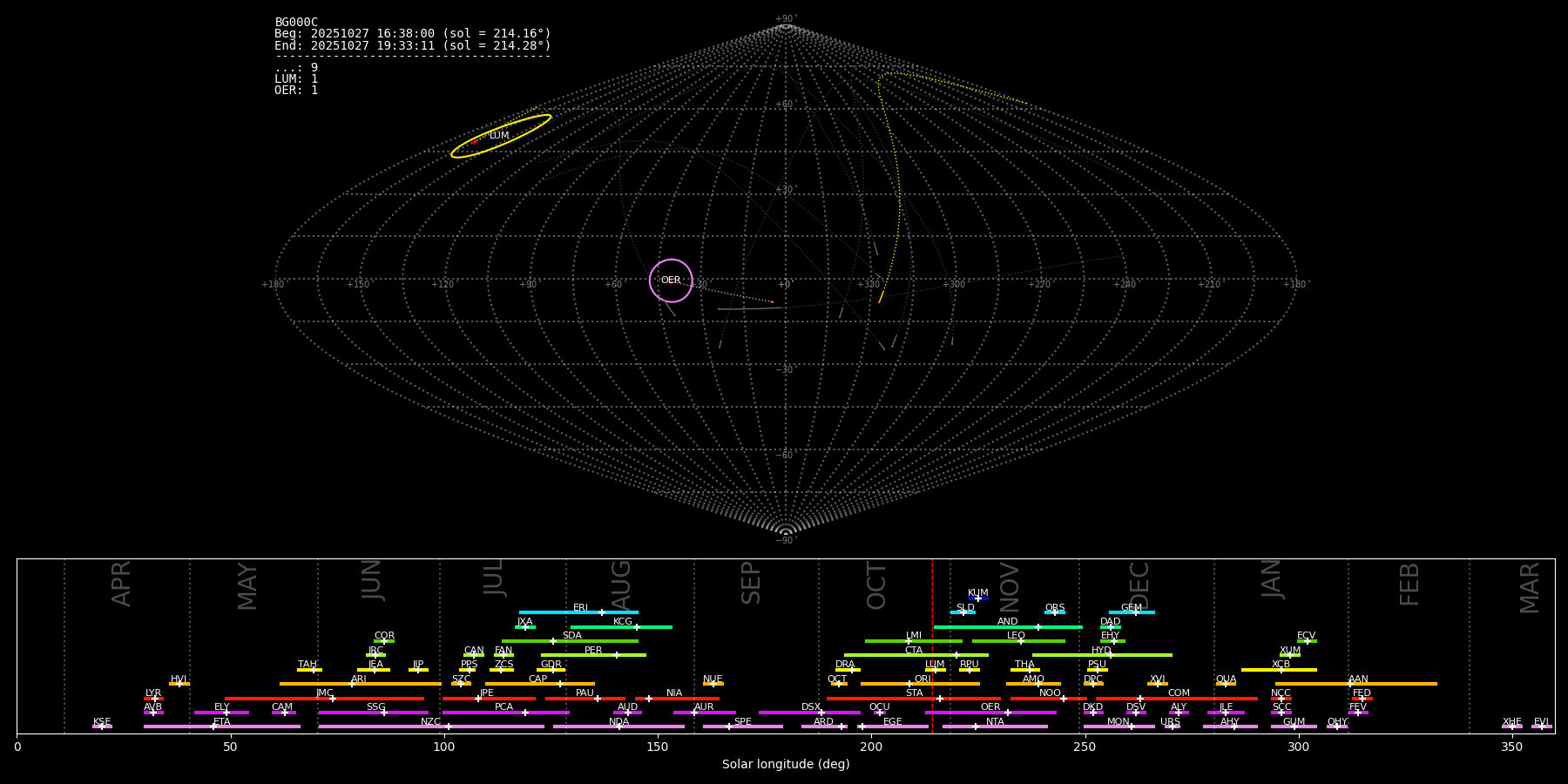Click the 'LUM: 1' count in the header legend
This screenshot has width=1568, height=784.
[296, 79]
